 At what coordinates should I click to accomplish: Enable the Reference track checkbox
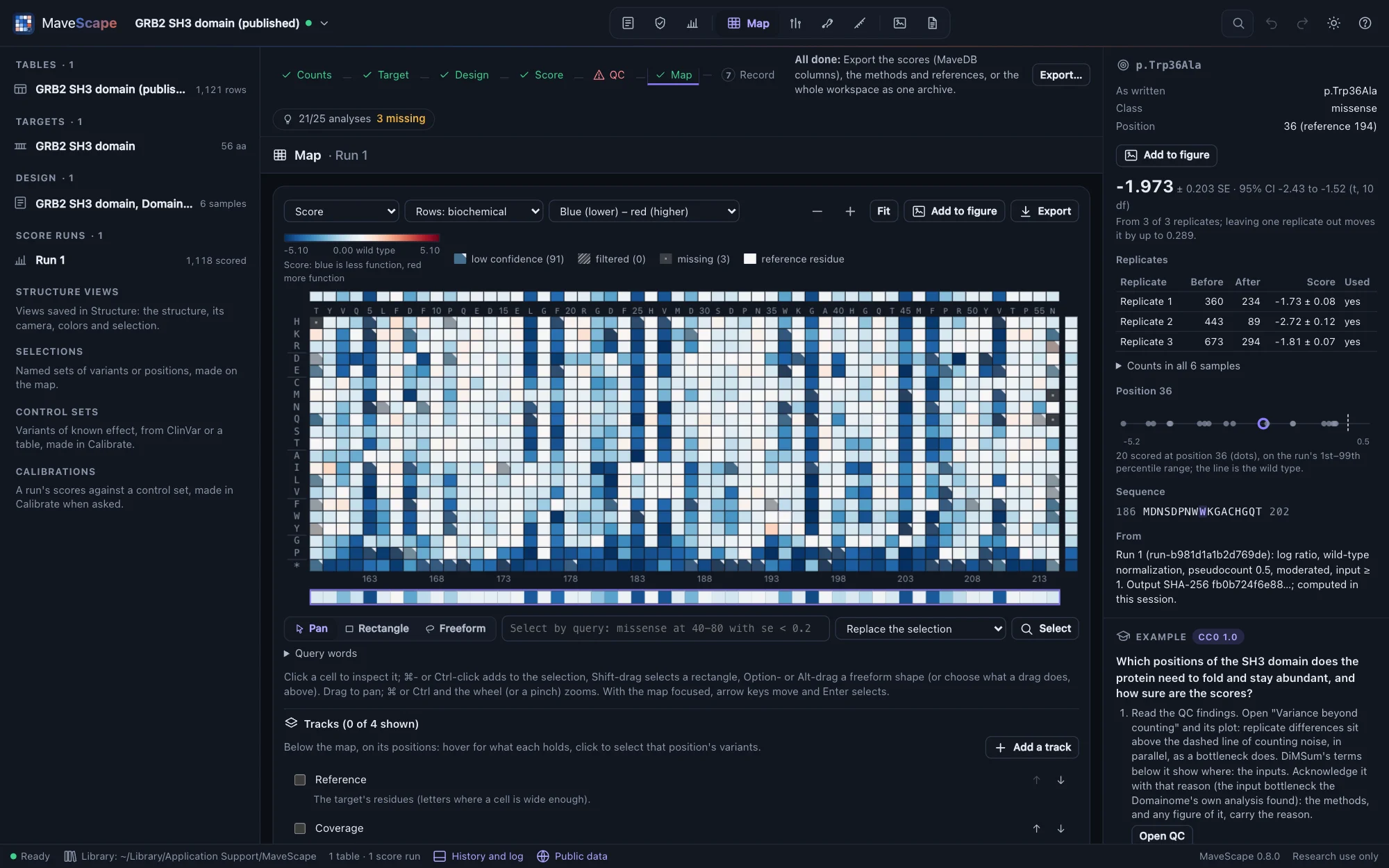point(300,780)
